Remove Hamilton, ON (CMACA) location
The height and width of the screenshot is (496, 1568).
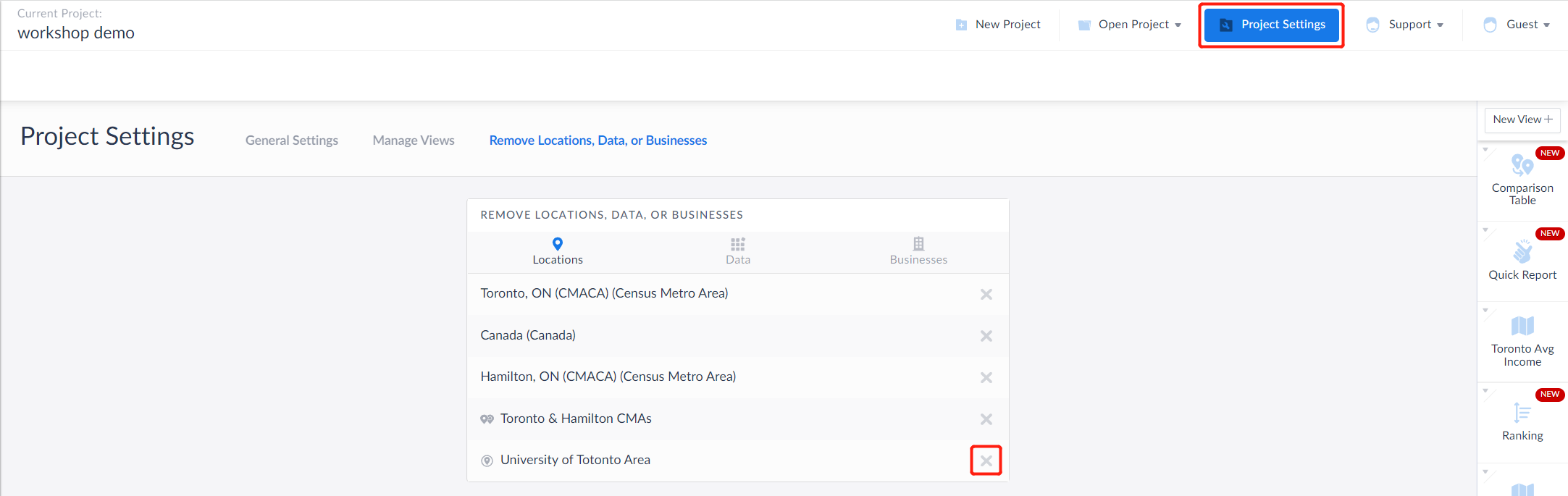click(986, 377)
